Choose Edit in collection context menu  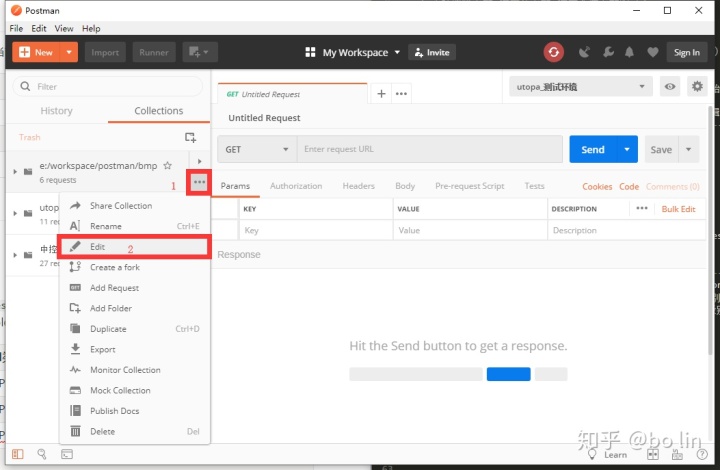pos(135,247)
